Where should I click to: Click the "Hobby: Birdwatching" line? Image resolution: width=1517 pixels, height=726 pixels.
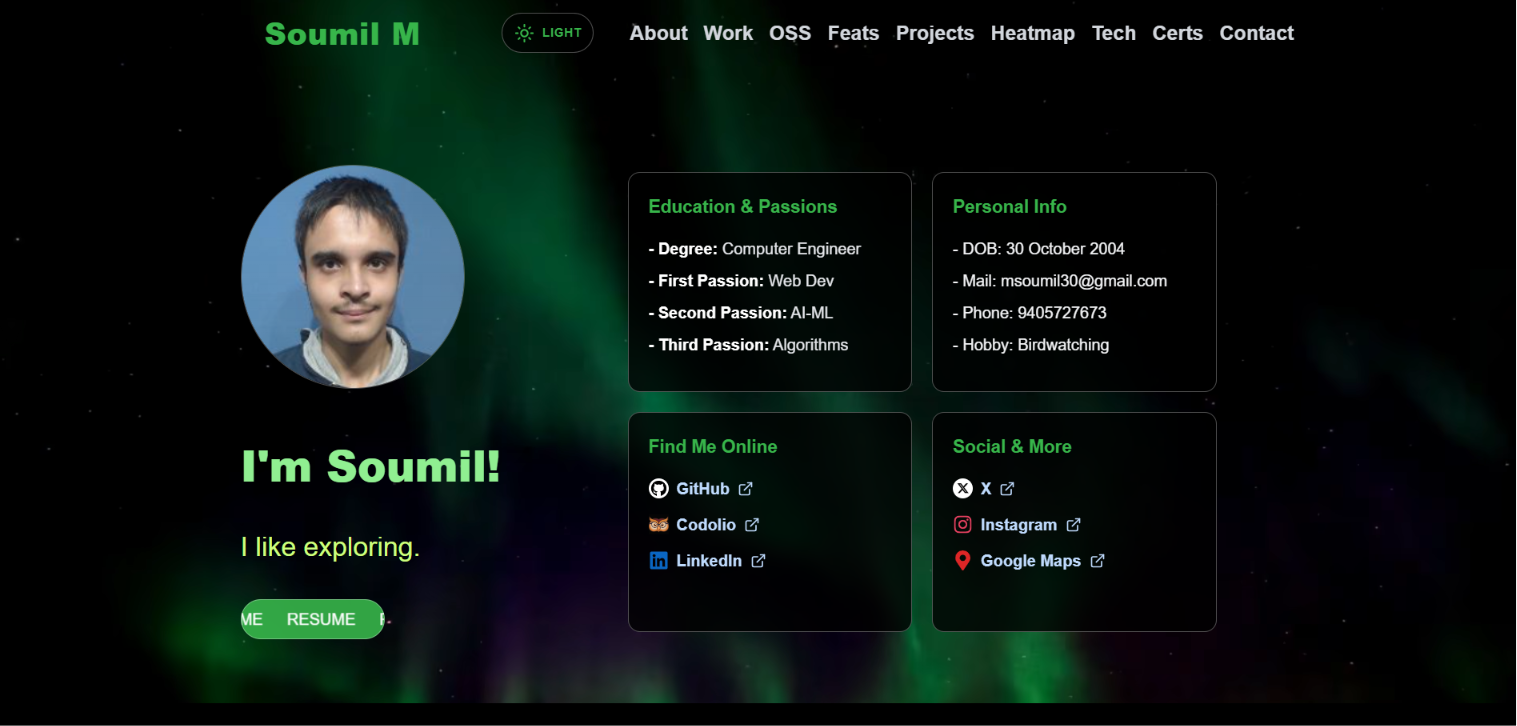click(x=1031, y=345)
